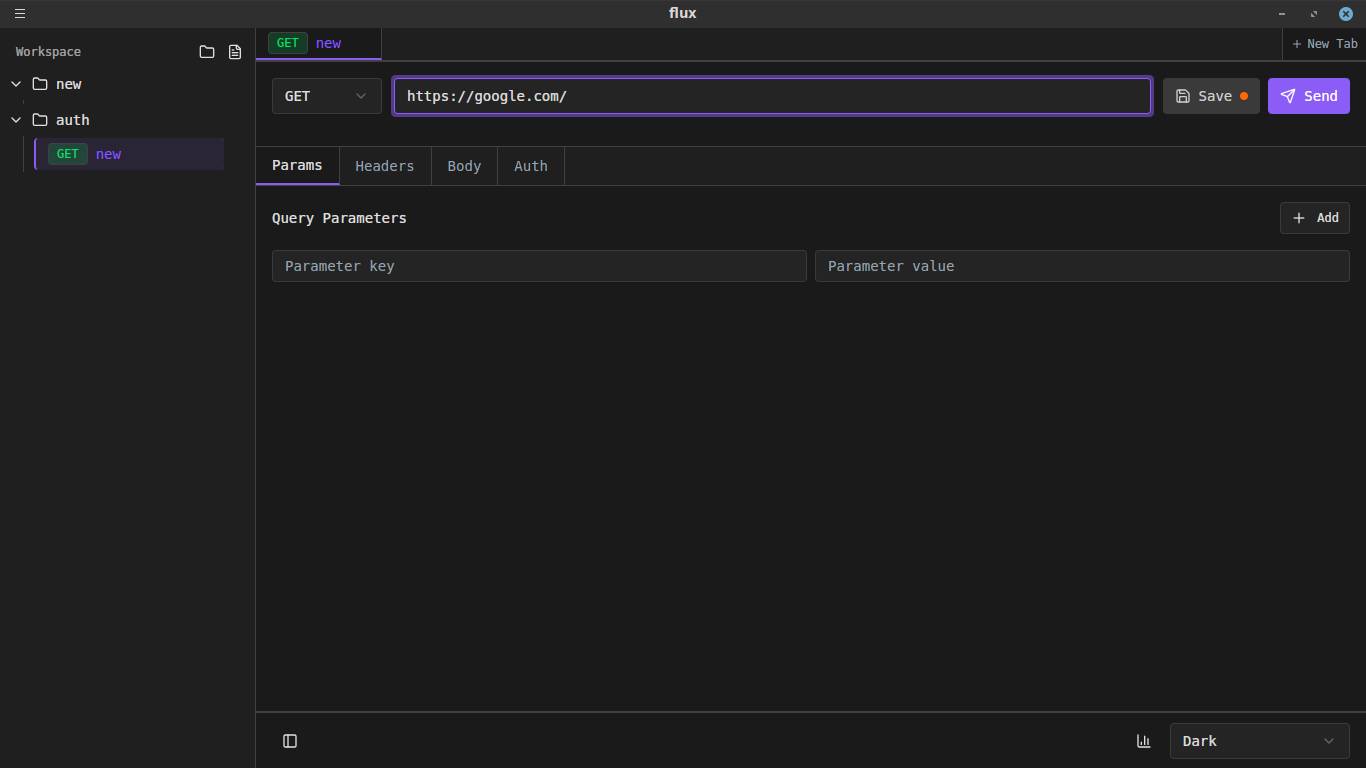Open the Dark theme dropdown

tap(1257, 741)
